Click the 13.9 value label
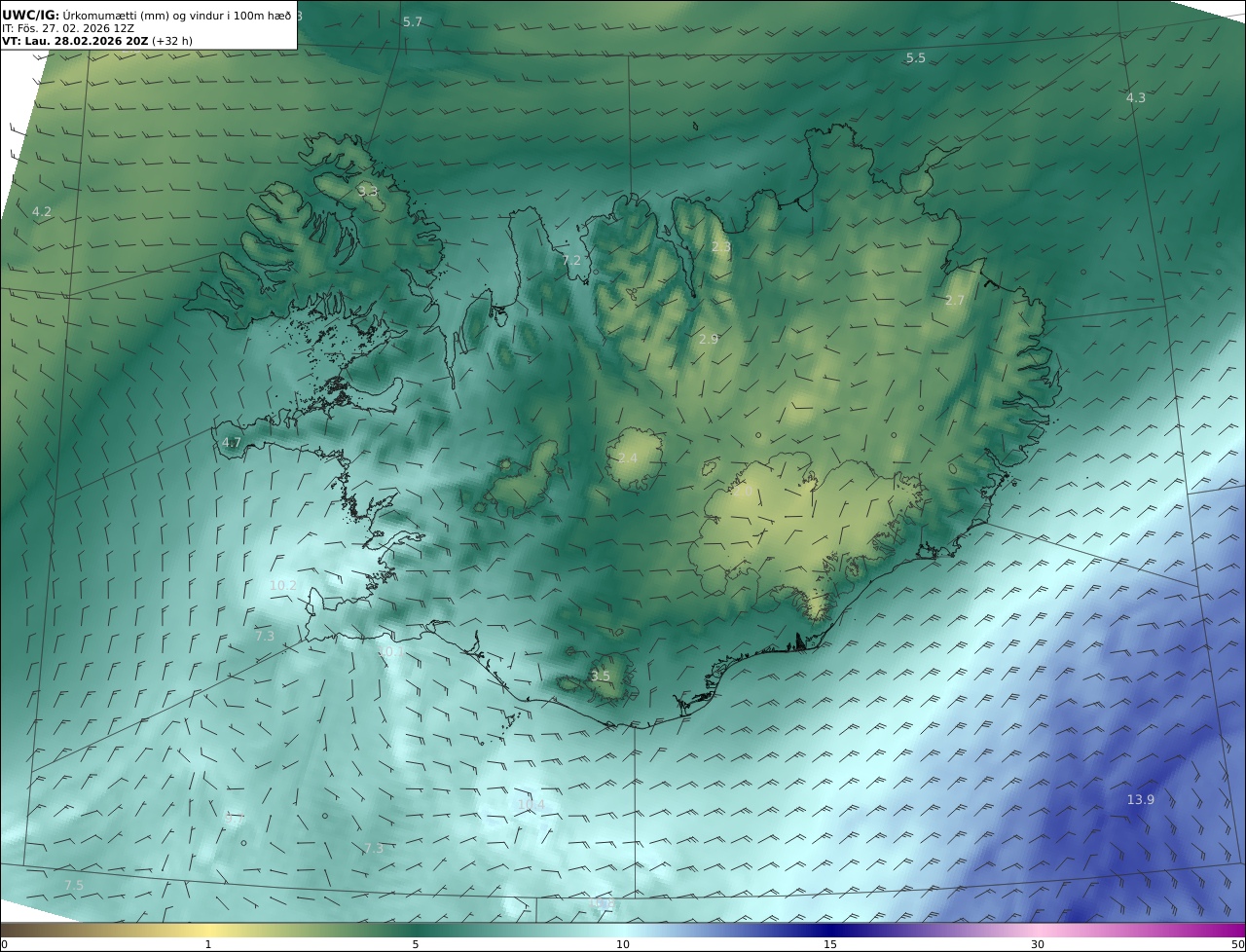This screenshot has width=1246, height=952. (1141, 799)
